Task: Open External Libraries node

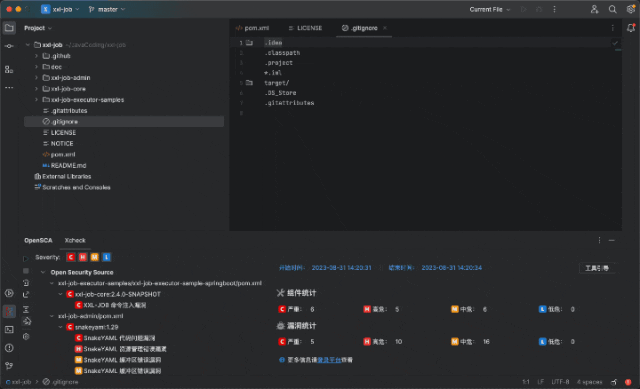Action: tap(62, 176)
